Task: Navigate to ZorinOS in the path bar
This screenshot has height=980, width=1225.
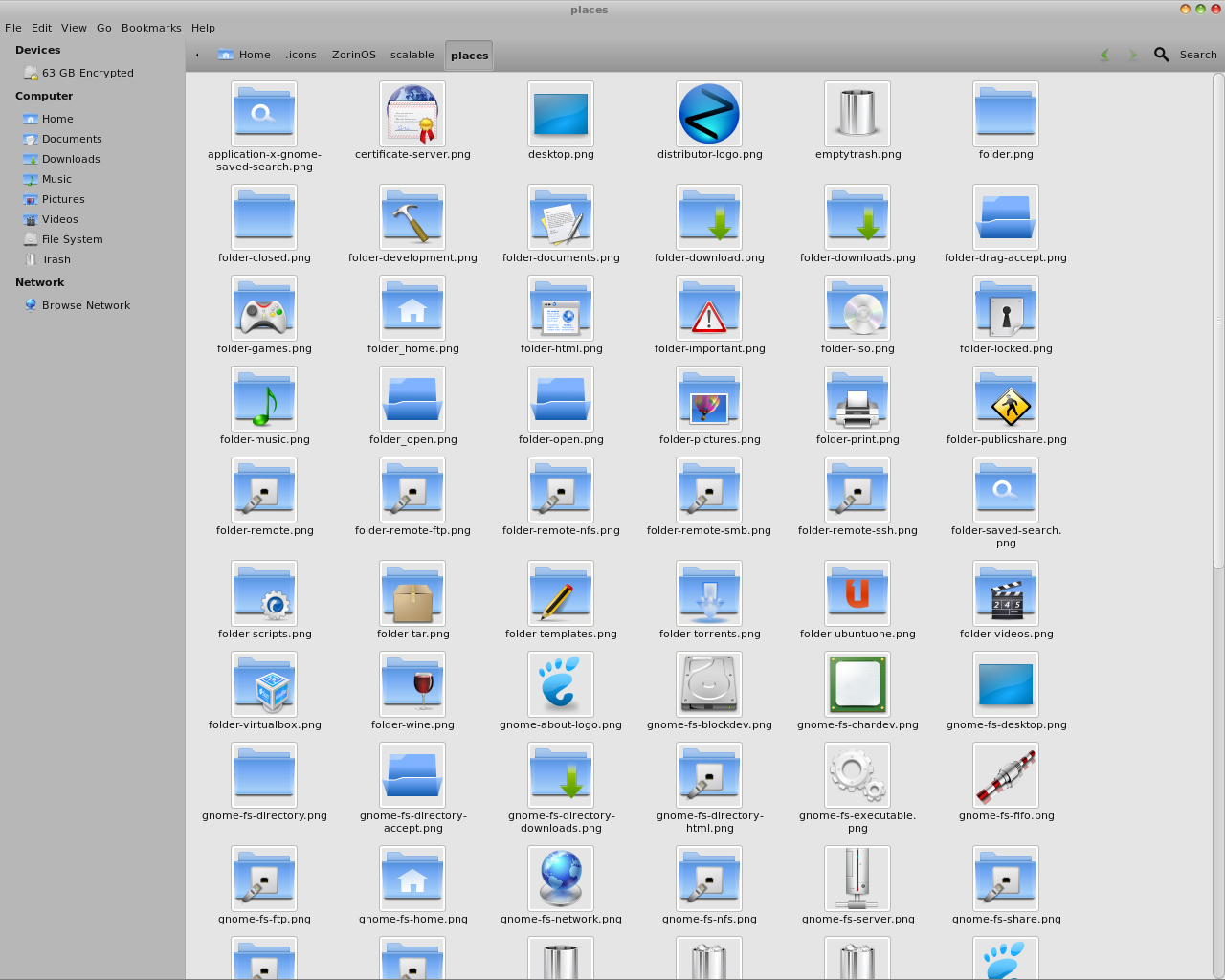Action: 353,55
